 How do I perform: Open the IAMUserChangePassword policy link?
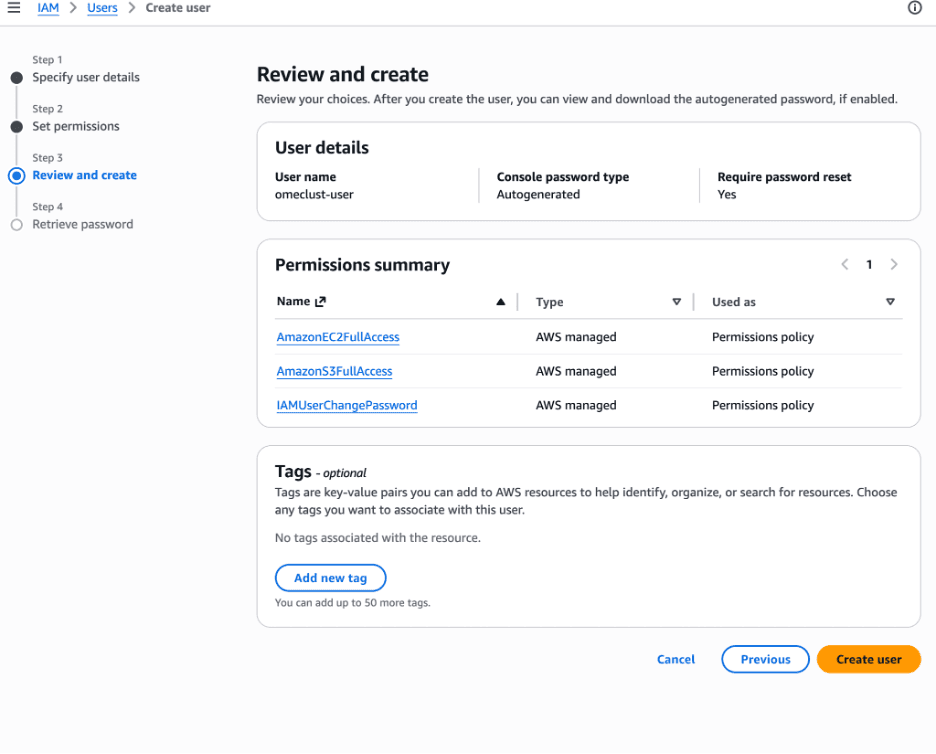pyautogui.click(x=347, y=406)
